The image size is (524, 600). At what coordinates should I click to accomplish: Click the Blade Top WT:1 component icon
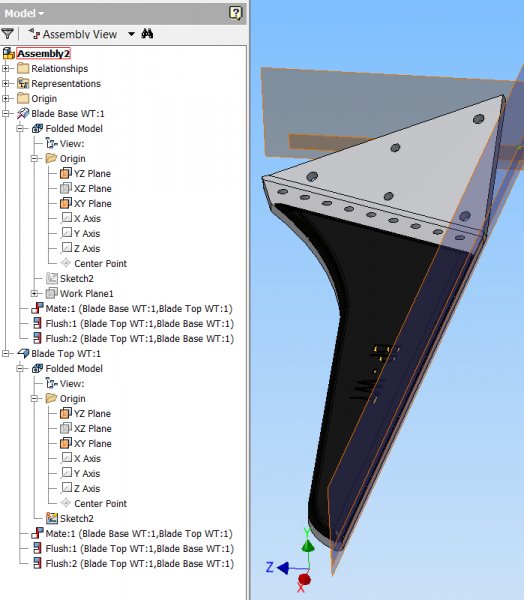23,354
